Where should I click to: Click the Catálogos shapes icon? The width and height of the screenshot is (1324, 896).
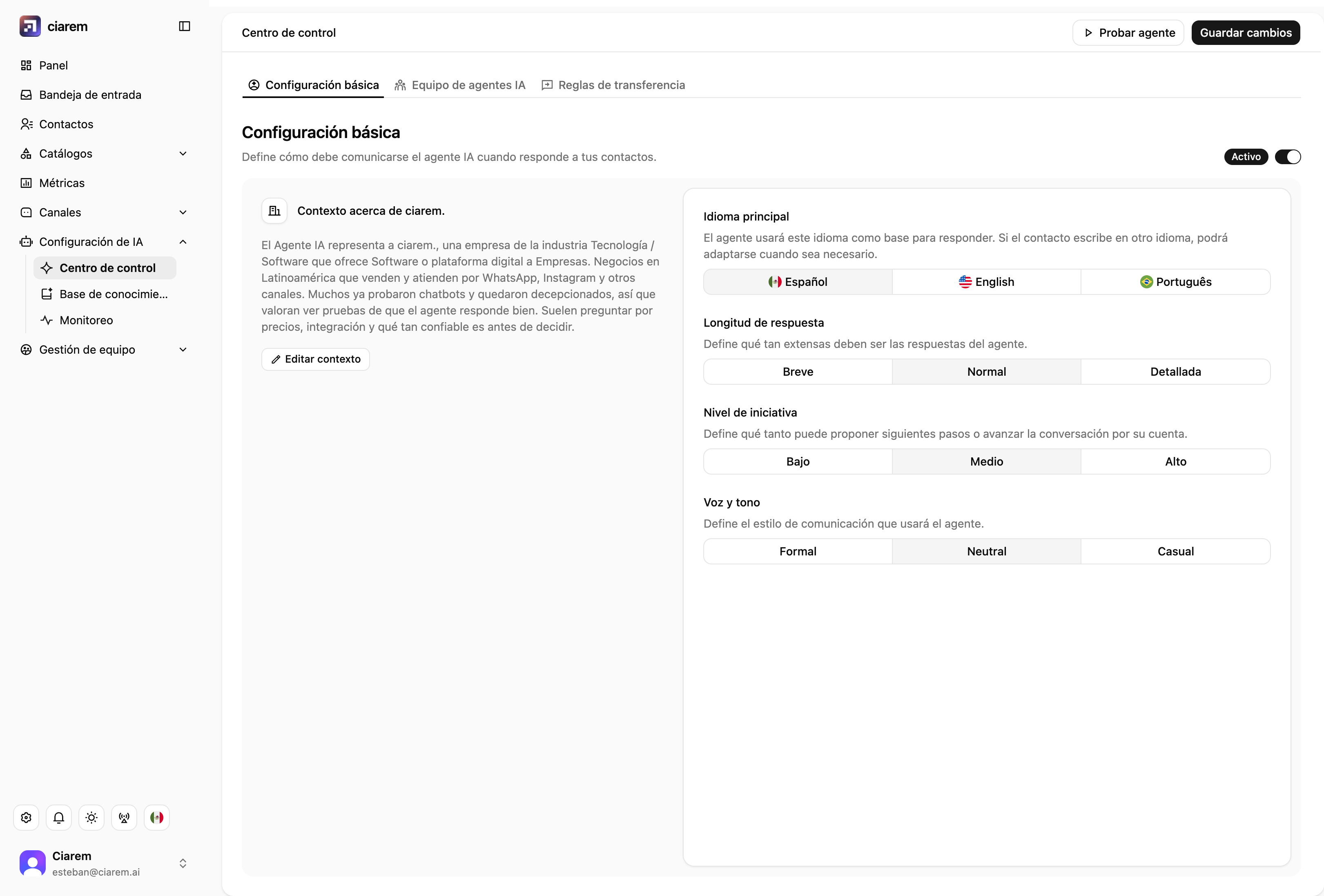[x=26, y=154]
